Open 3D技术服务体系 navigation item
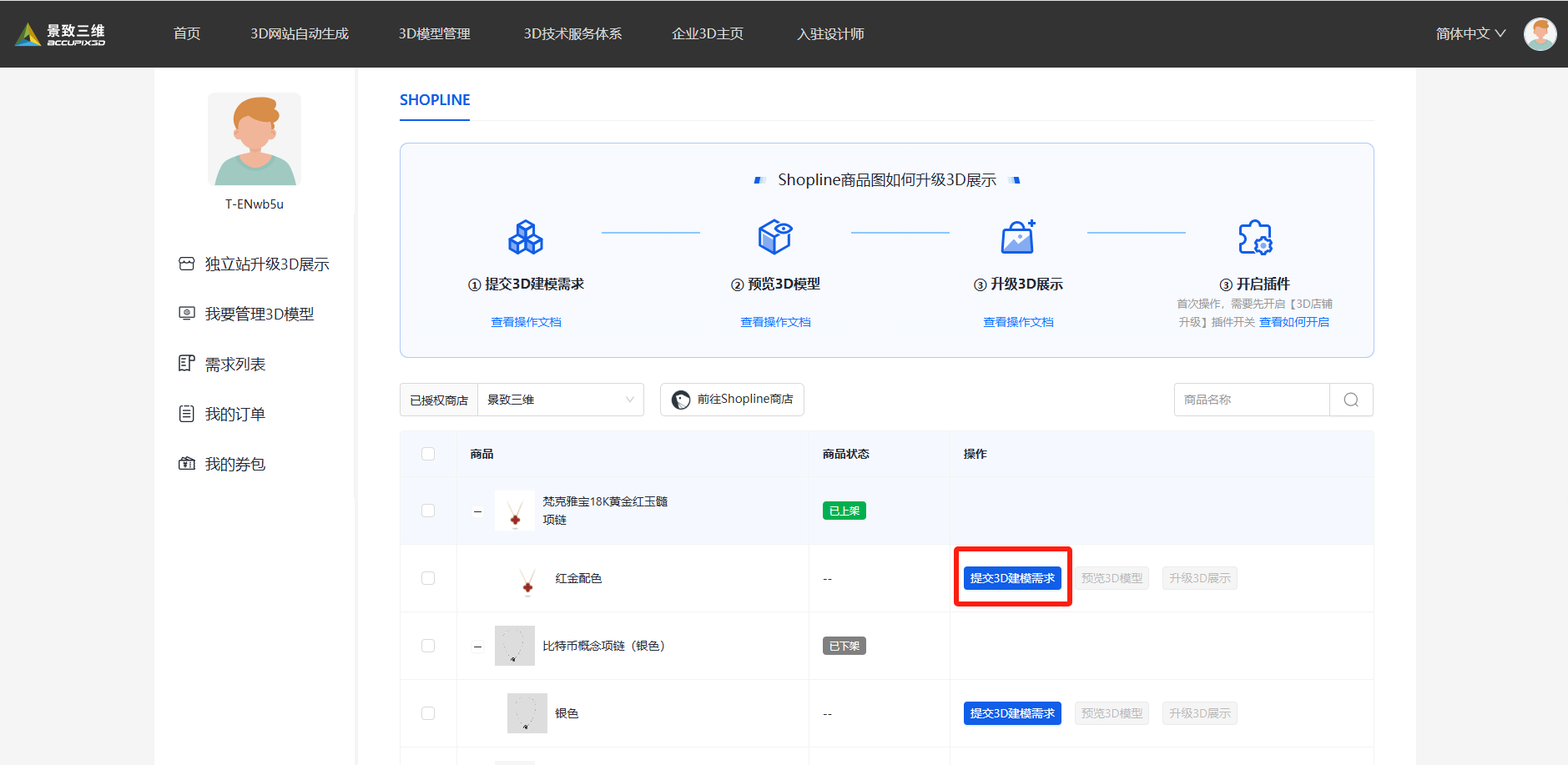The width and height of the screenshot is (1568, 765). [572, 34]
